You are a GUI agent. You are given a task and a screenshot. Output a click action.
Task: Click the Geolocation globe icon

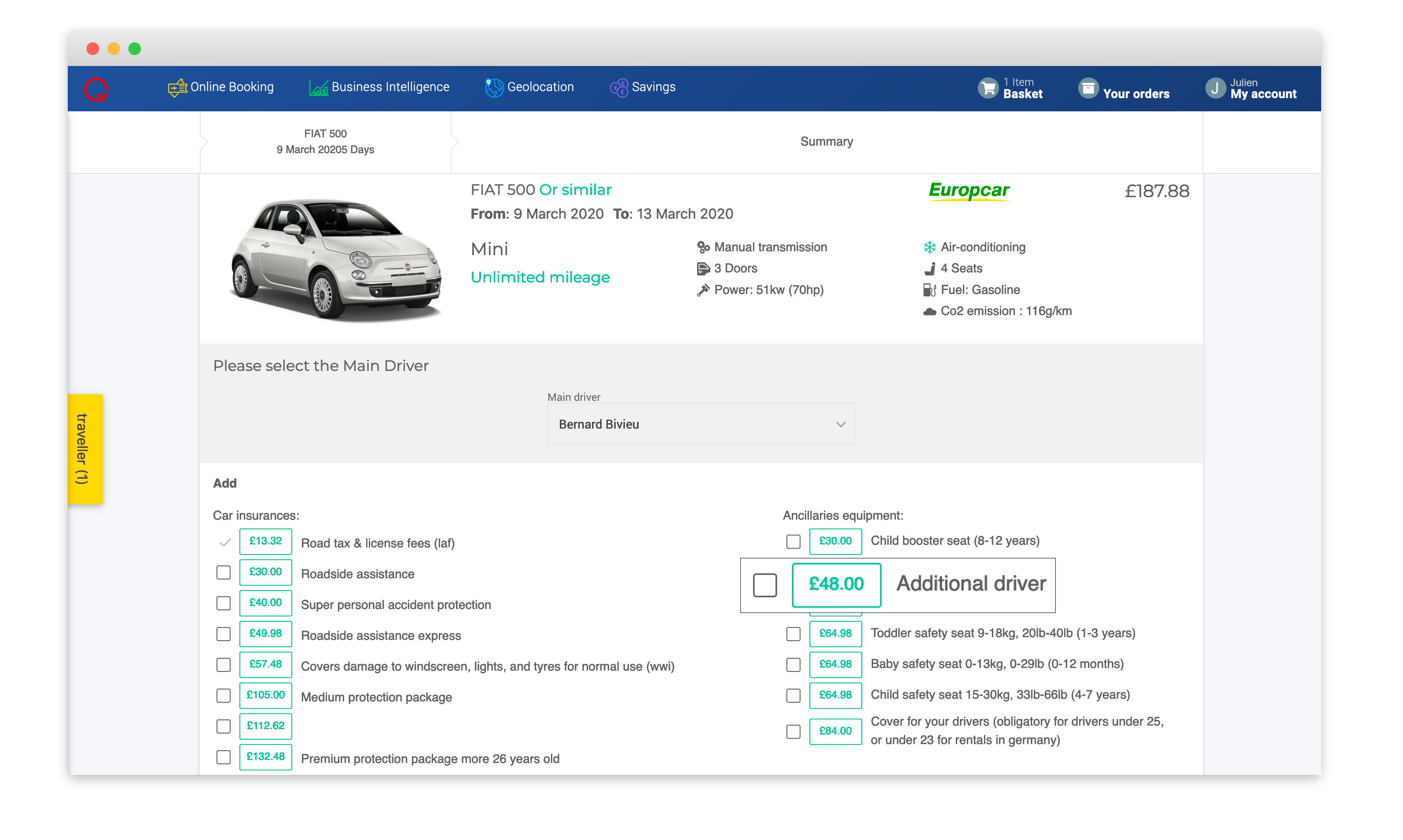[493, 88]
